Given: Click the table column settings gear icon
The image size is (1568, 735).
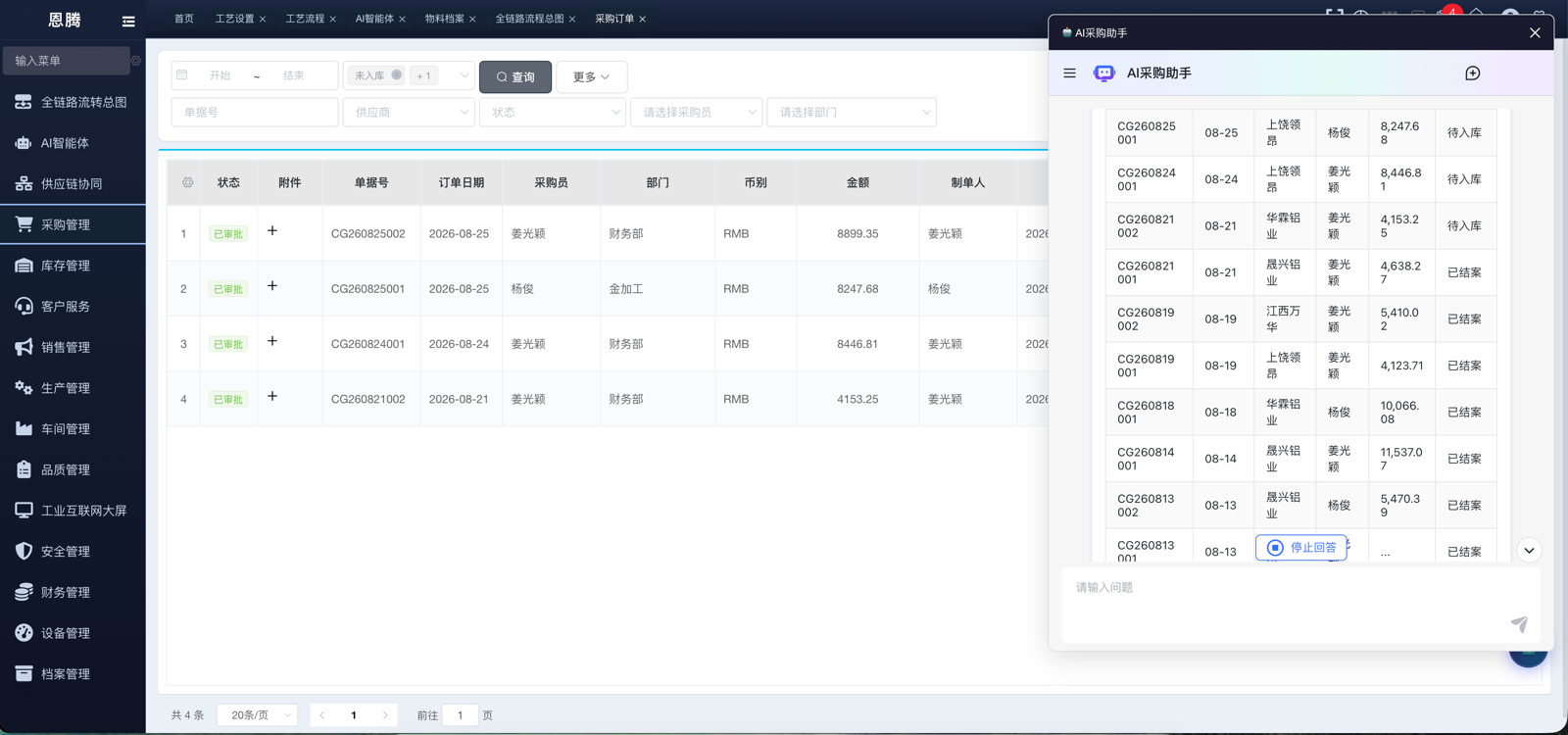Looking at the screenshot, I should pos(187,182).
